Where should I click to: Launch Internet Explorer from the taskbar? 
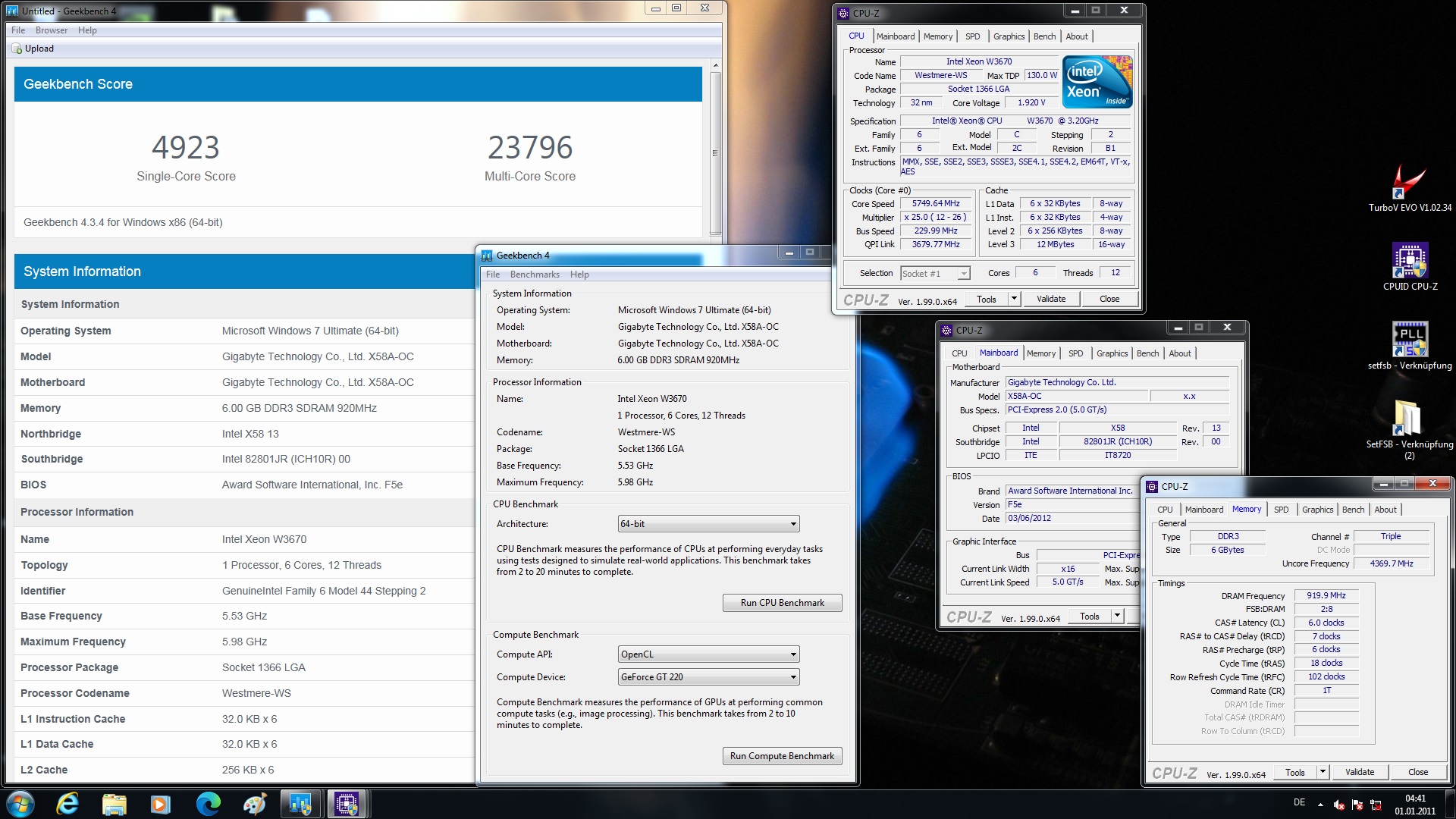[67, 804]
